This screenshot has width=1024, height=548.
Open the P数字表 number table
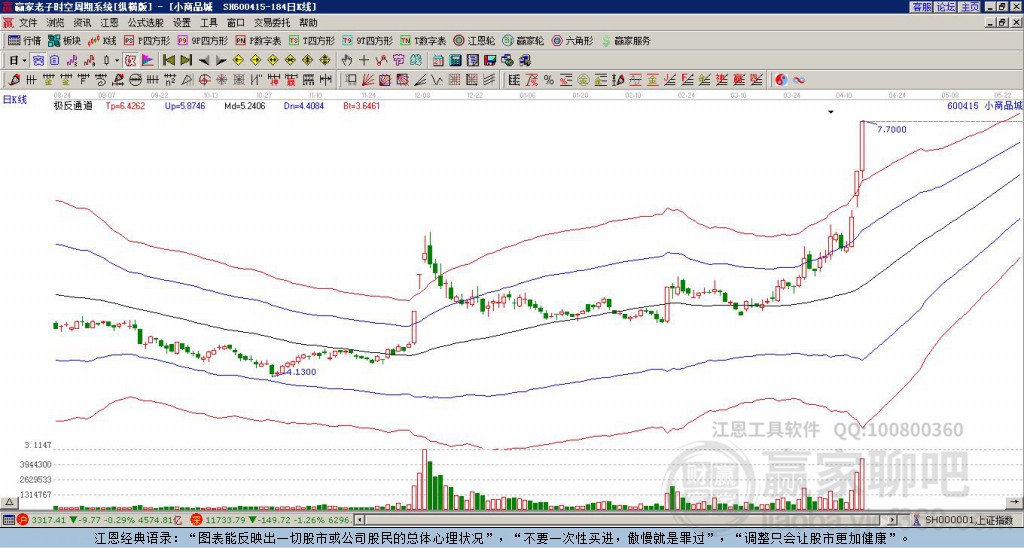259,40
